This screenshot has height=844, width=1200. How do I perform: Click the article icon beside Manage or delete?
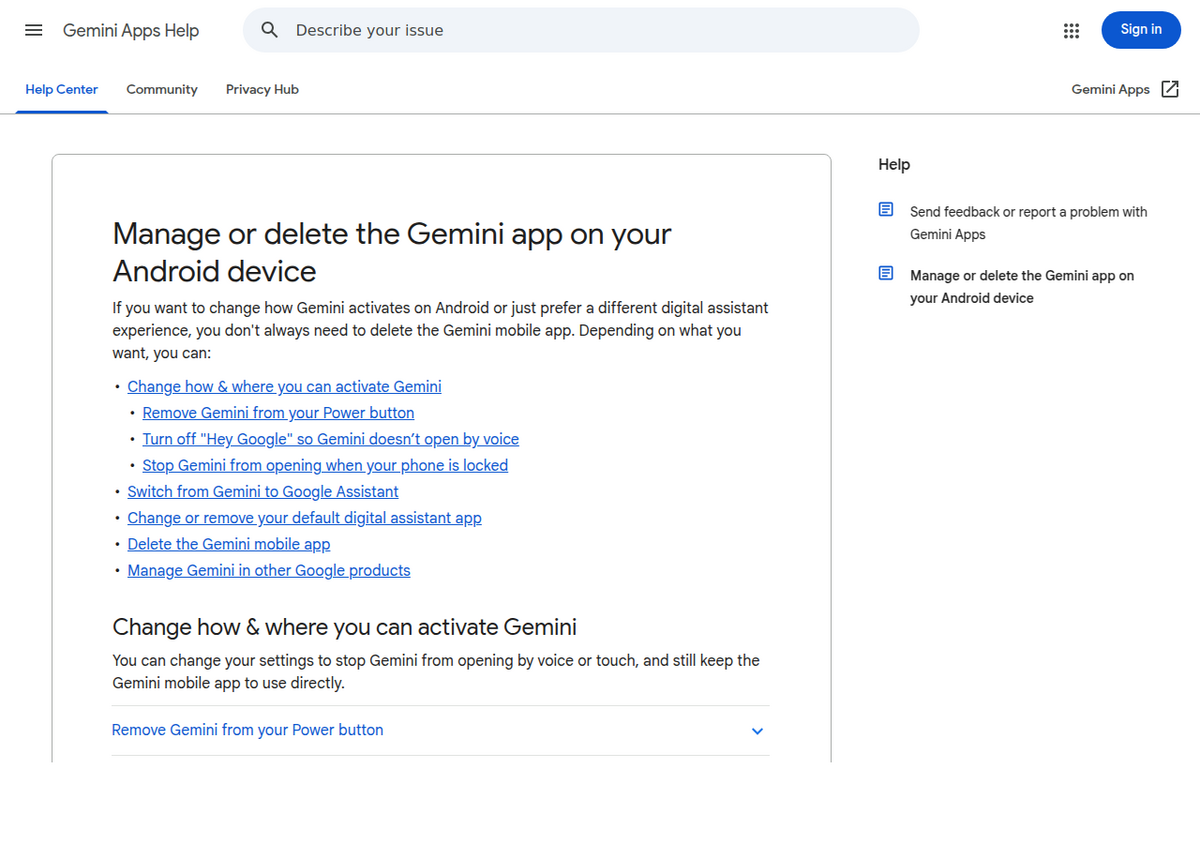(886, 273)
